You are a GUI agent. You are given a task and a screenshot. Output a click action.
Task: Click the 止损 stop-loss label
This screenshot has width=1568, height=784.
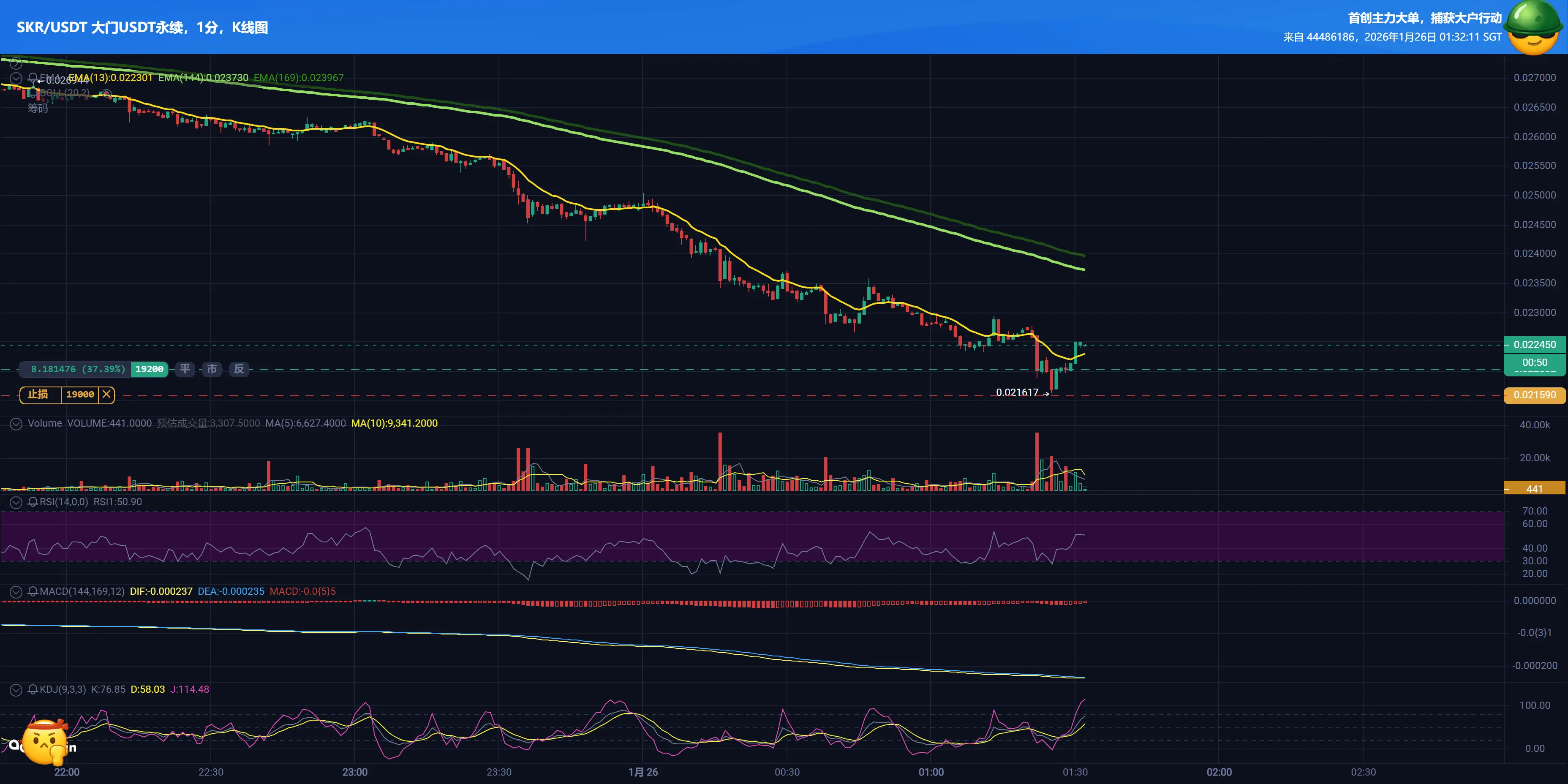coord(38,395)
